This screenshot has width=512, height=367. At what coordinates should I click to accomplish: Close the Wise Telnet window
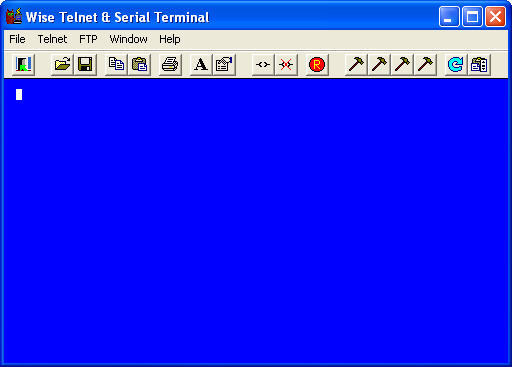(495, 16)
